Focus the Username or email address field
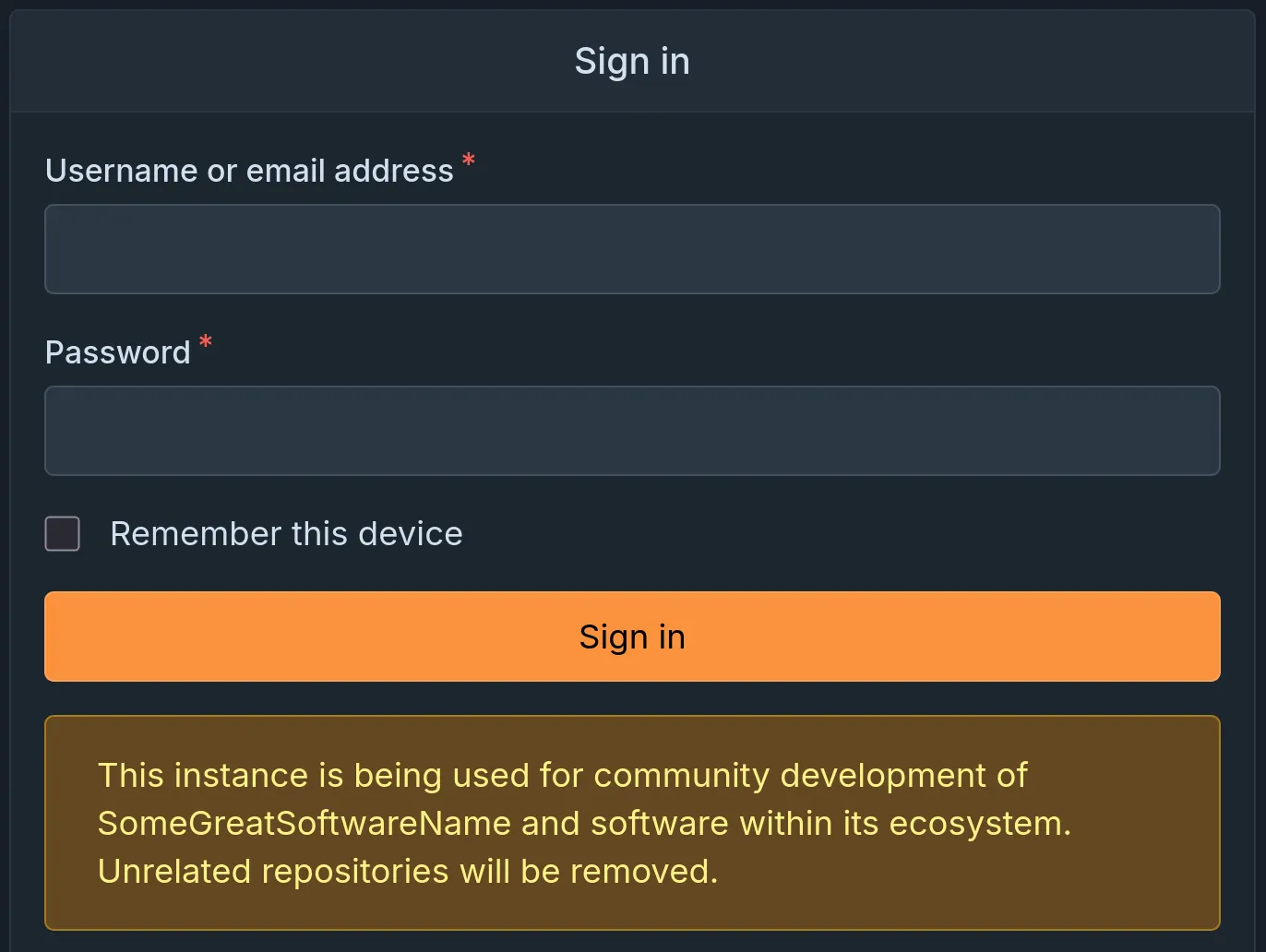The height and width of the screenshot is (952, 1266). pyautogui.click(x=632, y=249)
